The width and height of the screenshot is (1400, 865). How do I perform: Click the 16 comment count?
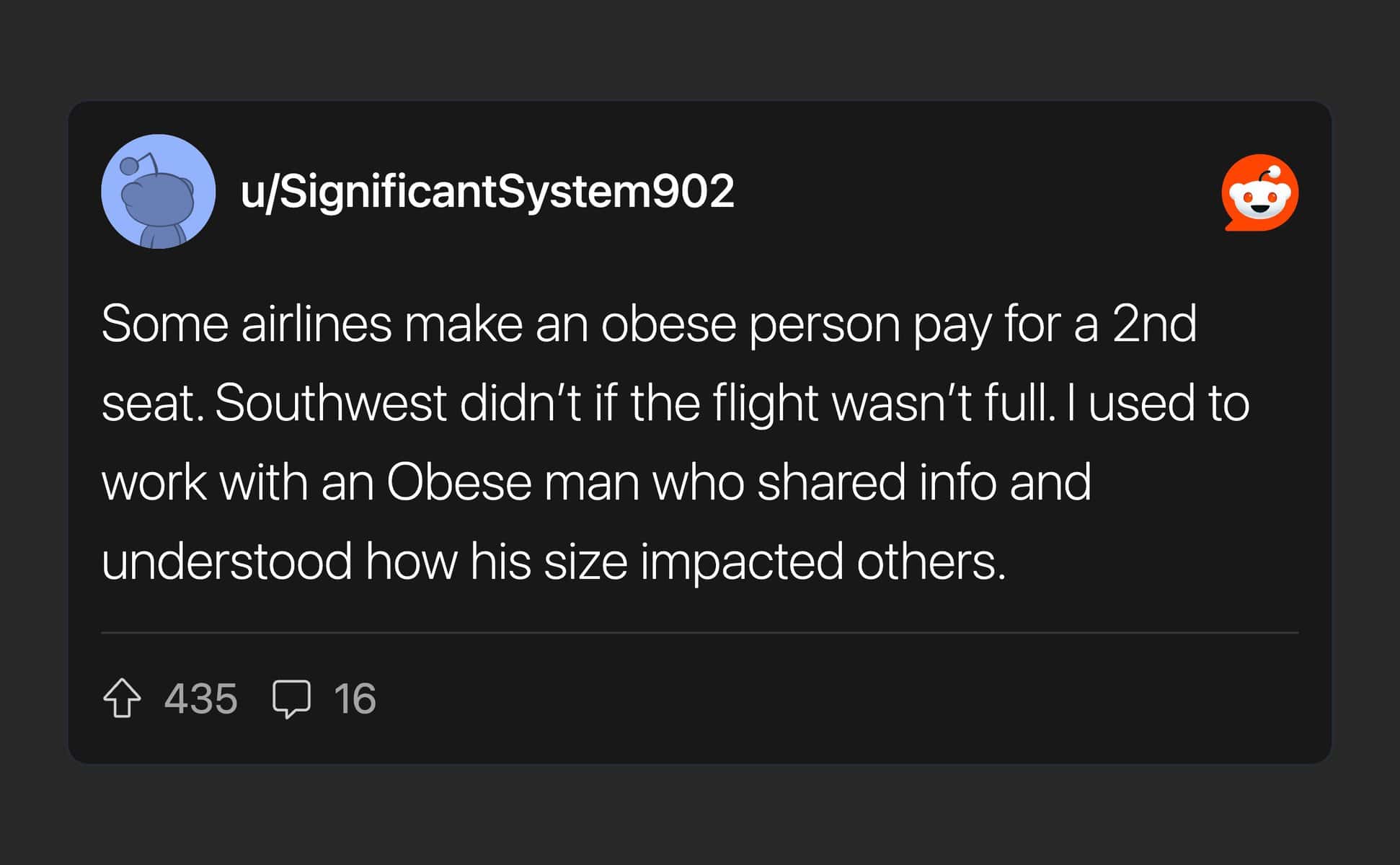click(x=355, y=698)
